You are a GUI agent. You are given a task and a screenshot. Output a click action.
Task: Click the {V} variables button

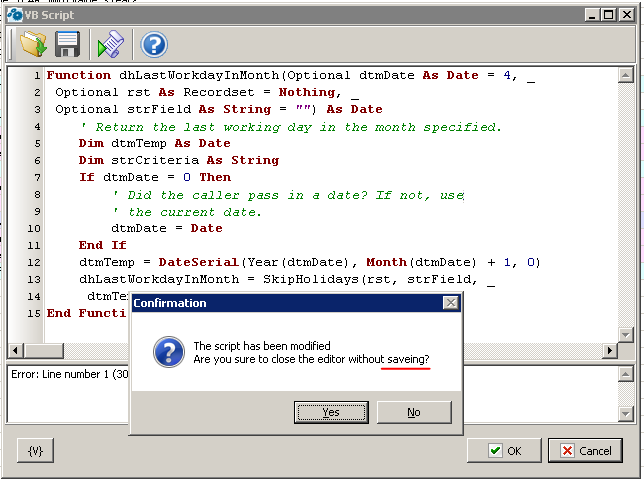click(36, 451)
